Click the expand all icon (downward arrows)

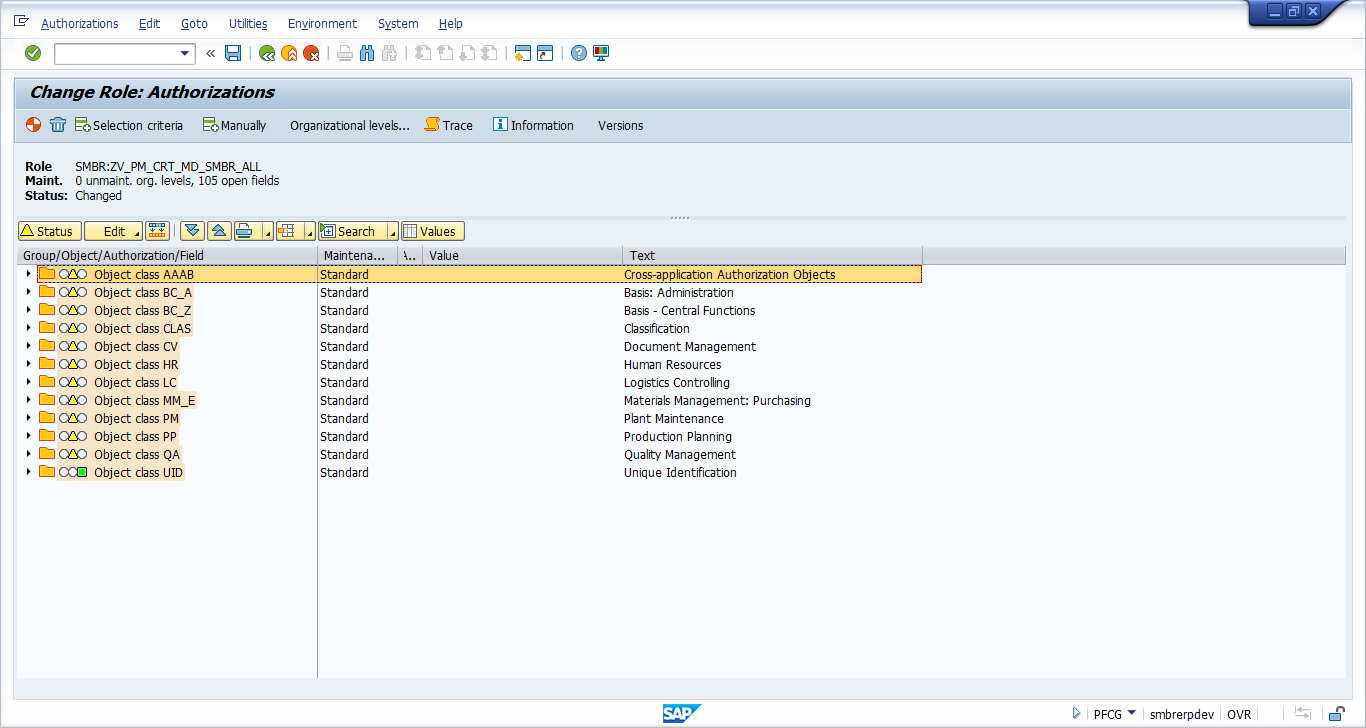pos(191,231)
